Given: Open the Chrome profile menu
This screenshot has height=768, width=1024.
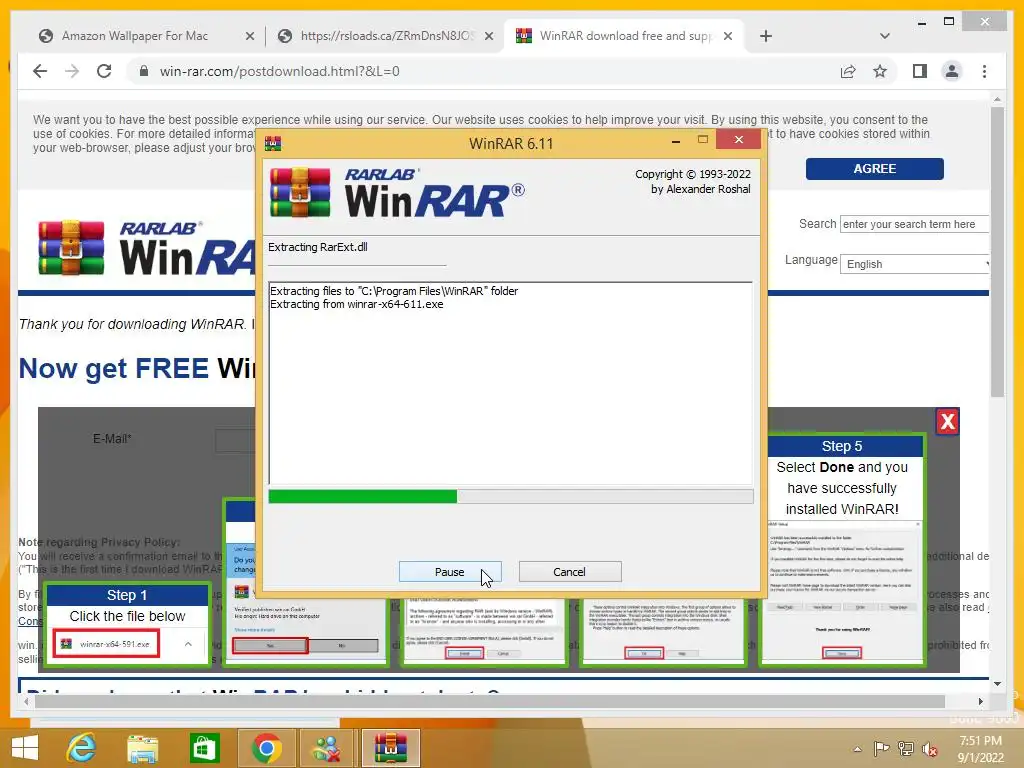Looking at the screenshot, I should coord(952,71).
